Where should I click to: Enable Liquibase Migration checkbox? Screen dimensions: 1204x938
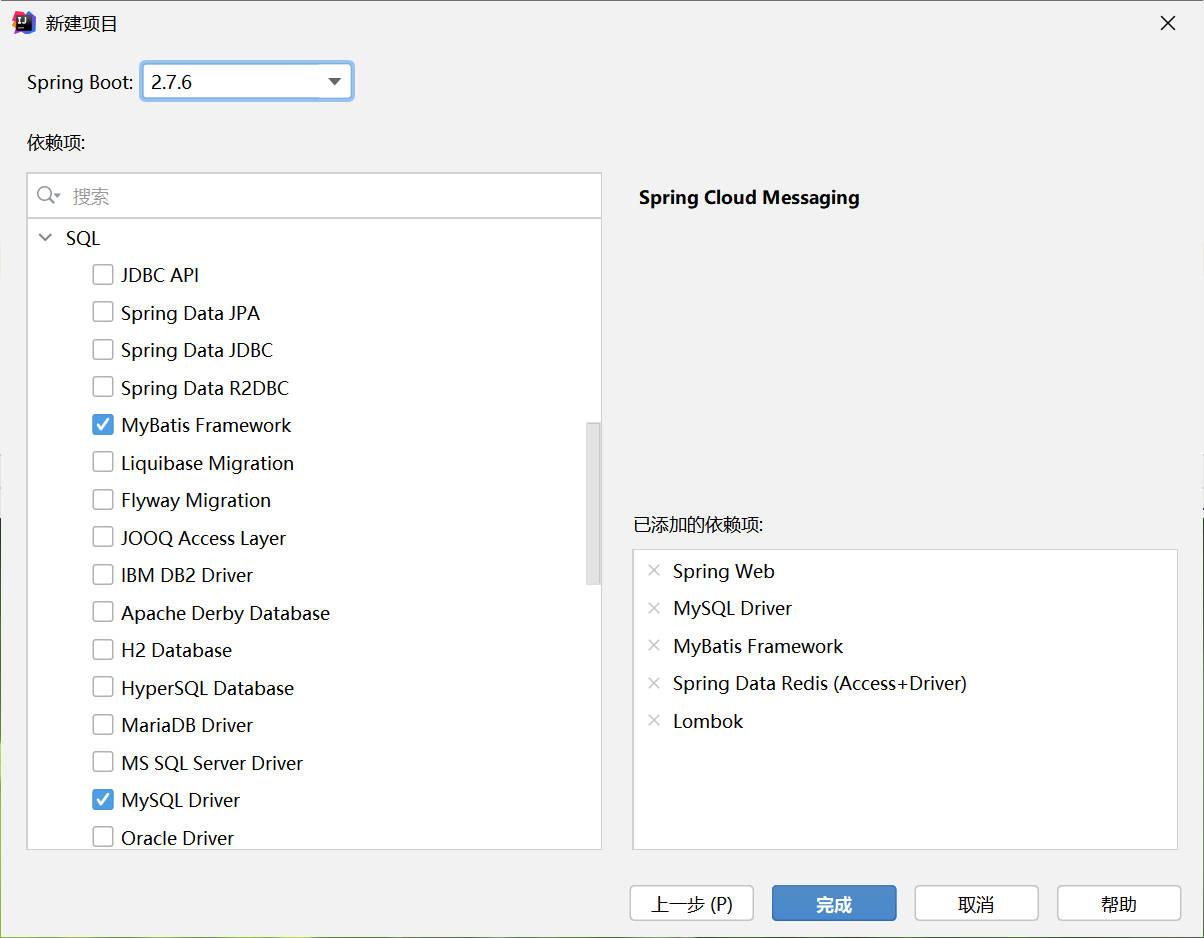tap(103, 462)
